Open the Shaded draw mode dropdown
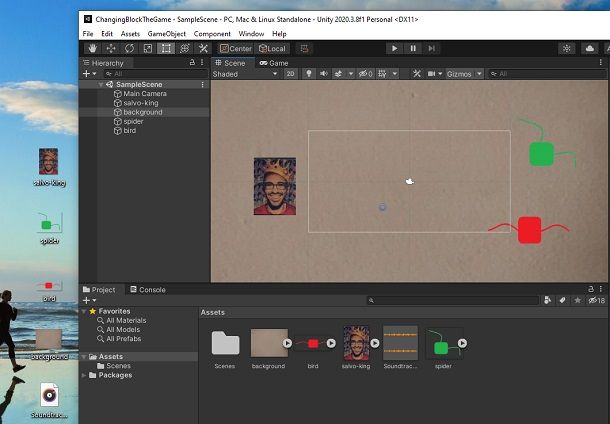610x424 pixels. (x=245, y=74)
